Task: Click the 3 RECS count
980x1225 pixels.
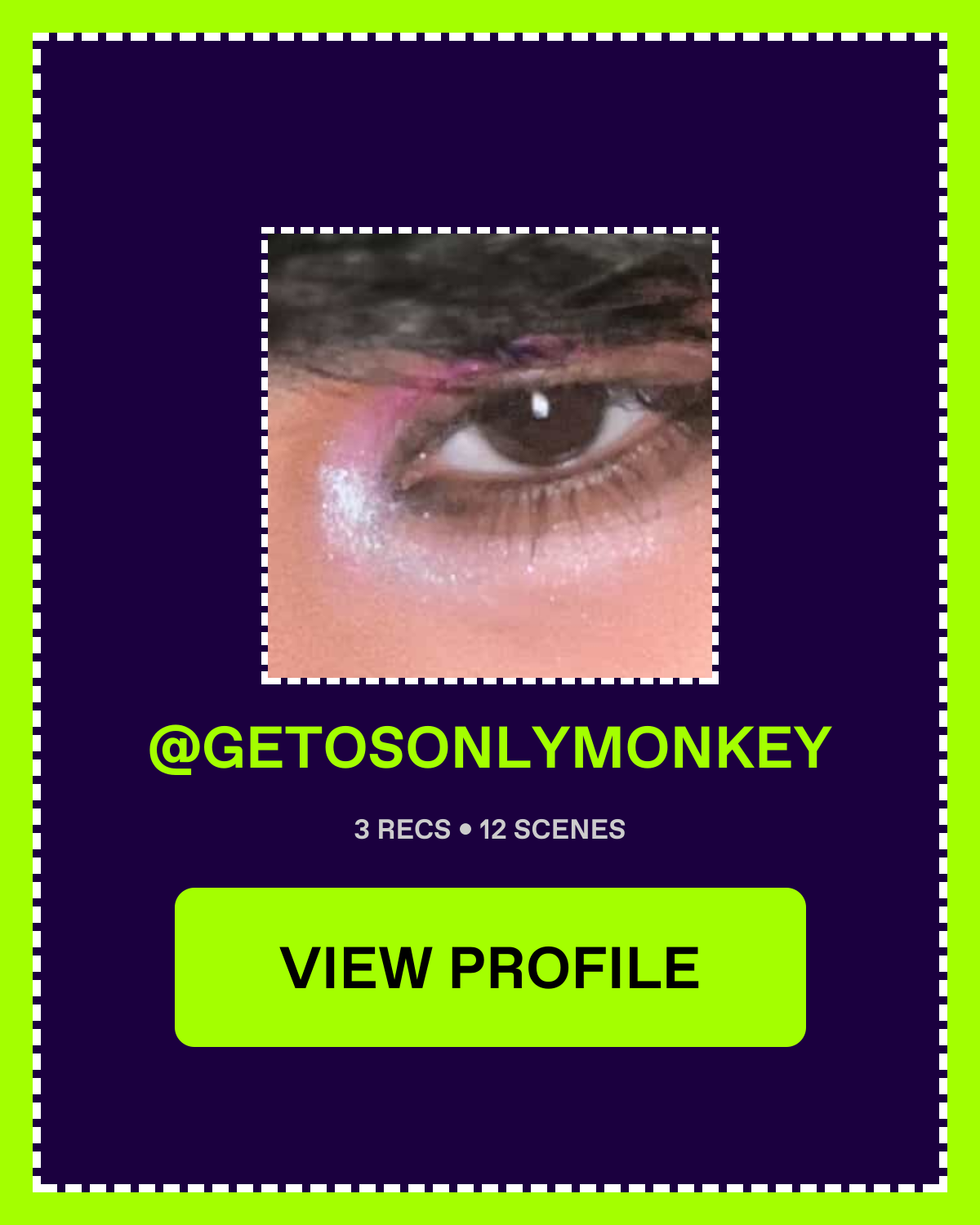Action: 403,830
